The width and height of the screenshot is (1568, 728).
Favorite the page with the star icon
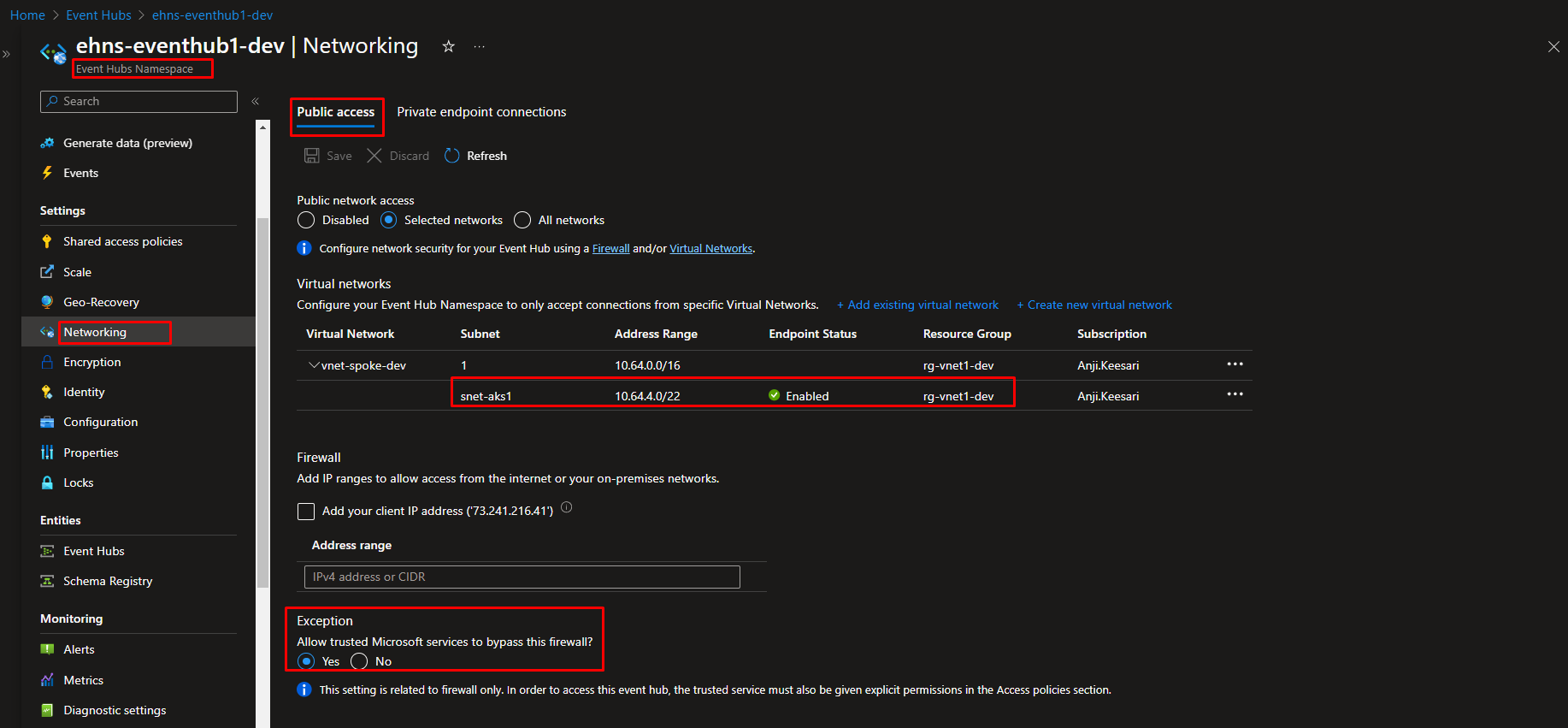448,46
